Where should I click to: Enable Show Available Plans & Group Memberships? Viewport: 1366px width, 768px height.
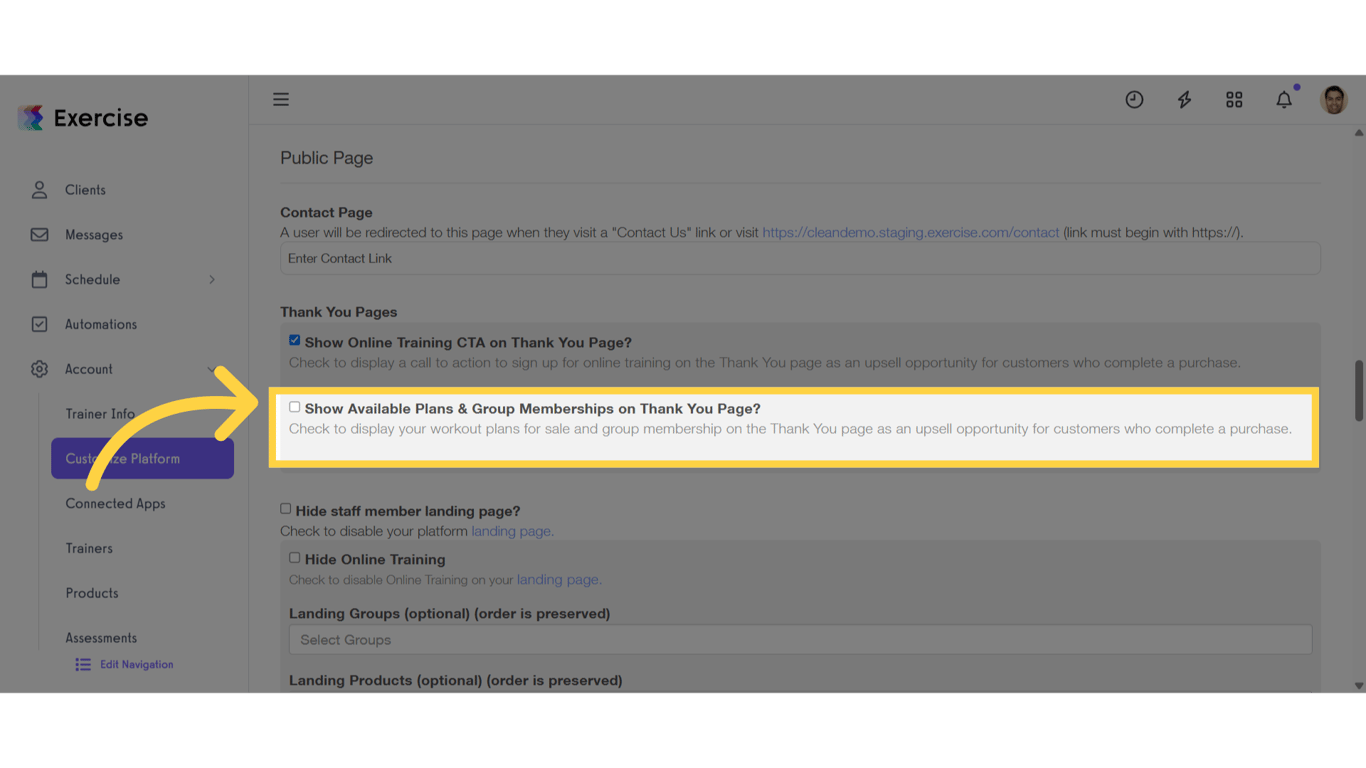(295, 406)
